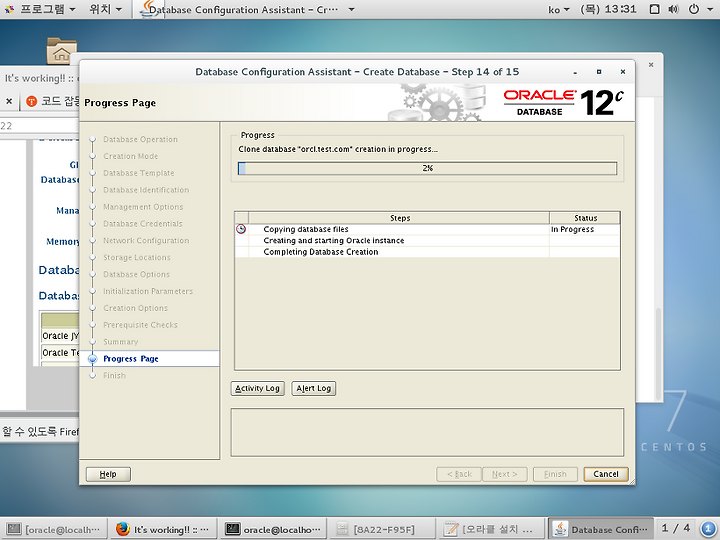Click the in-progress clock icon for Copying database files

click(x=241, y=229)
